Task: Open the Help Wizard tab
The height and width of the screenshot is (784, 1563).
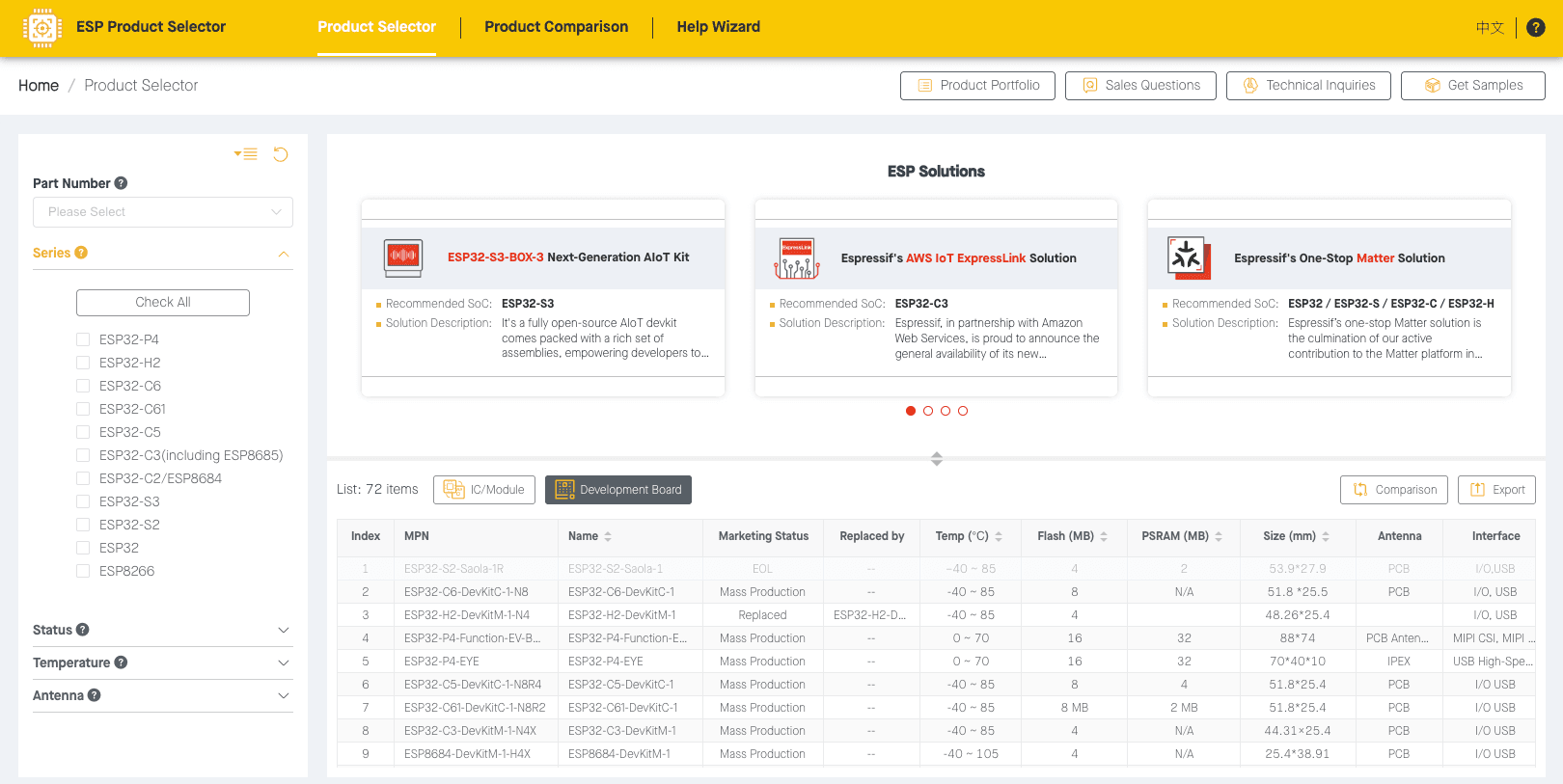Action: (x=718, y=27)
